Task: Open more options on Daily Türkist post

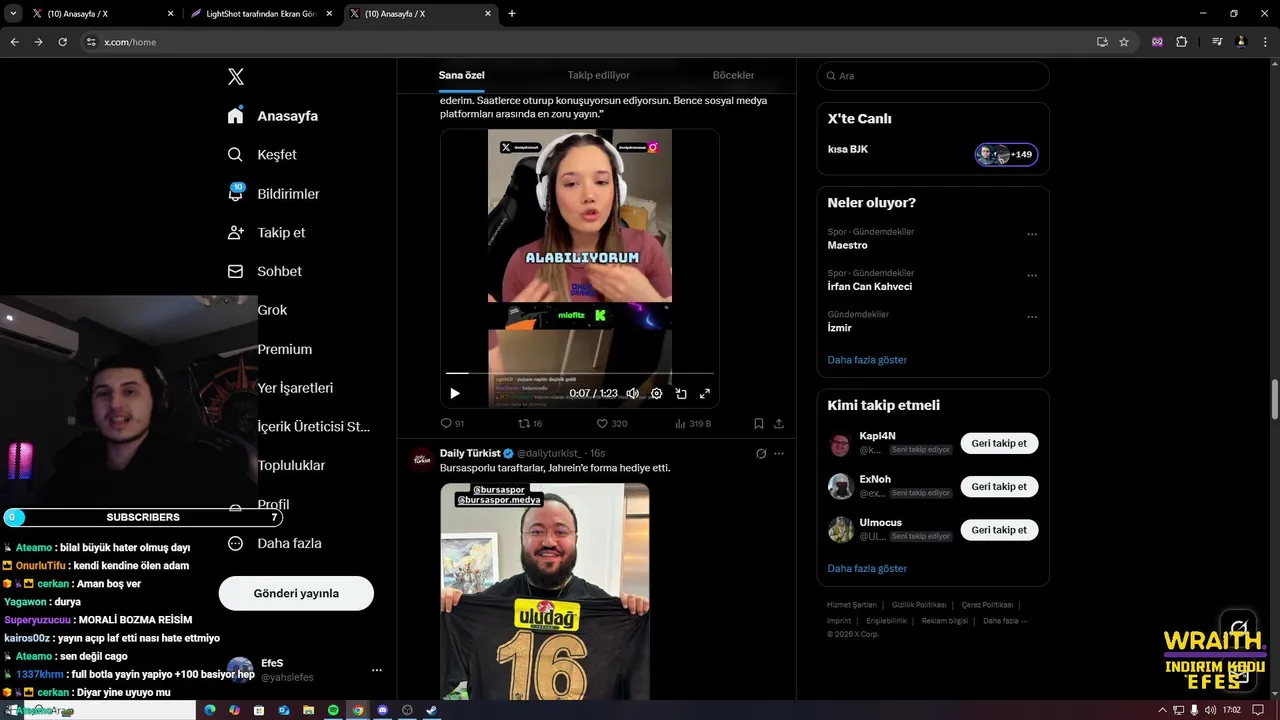Action: tap(779, 453)
